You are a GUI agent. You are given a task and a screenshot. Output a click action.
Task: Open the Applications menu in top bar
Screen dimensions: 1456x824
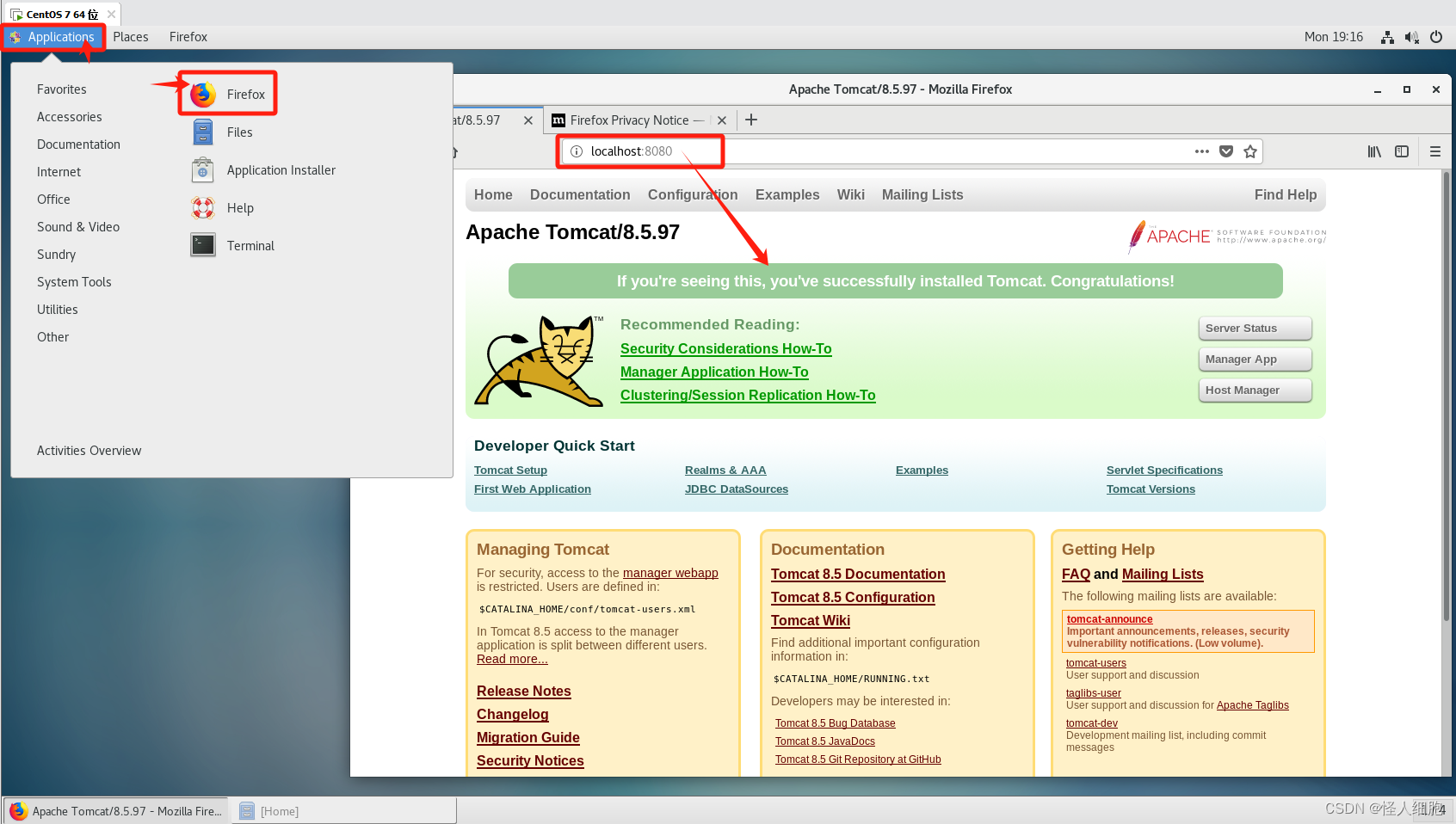click(52, 37)
